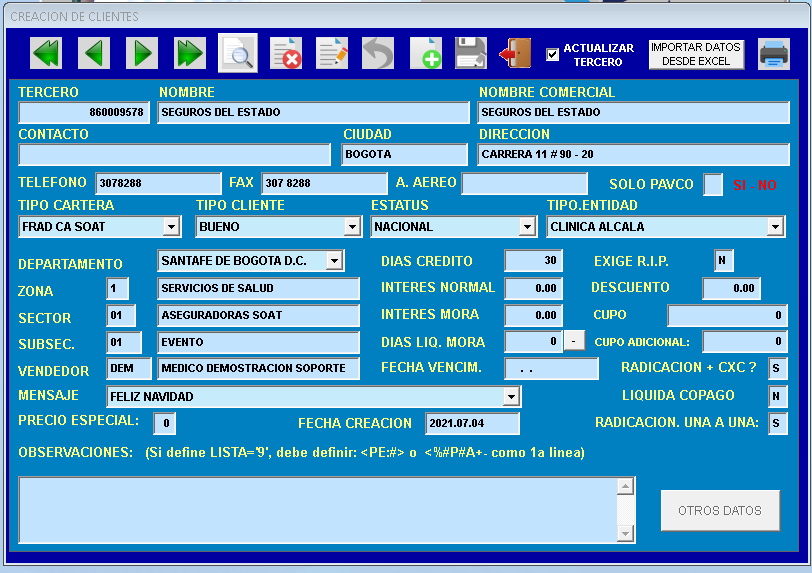Exit via the door icon
812x573 pixels.
(x=516, y=53)
